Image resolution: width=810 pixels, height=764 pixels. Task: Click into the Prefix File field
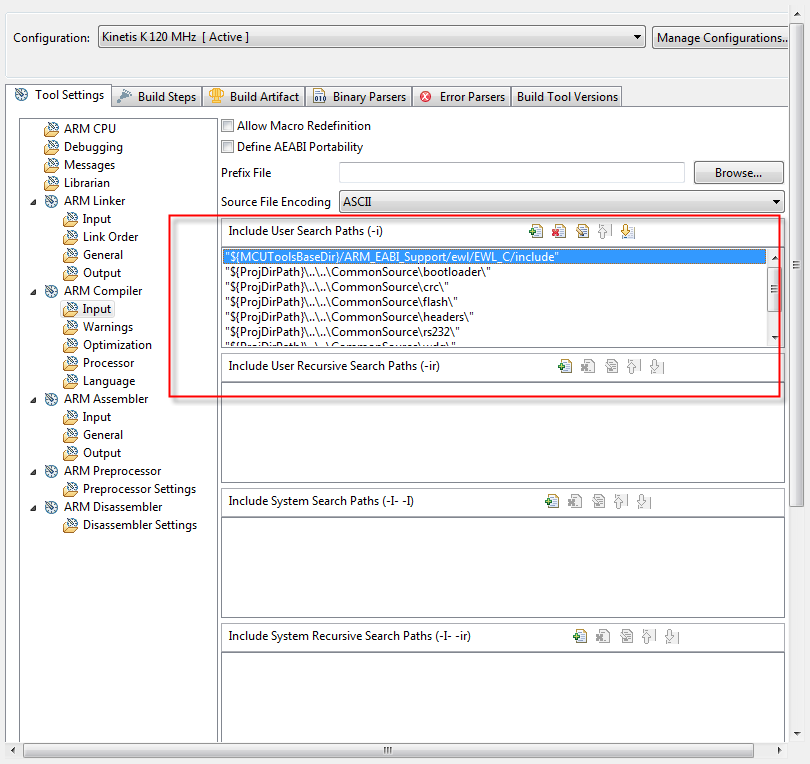(x=511, y=173)
